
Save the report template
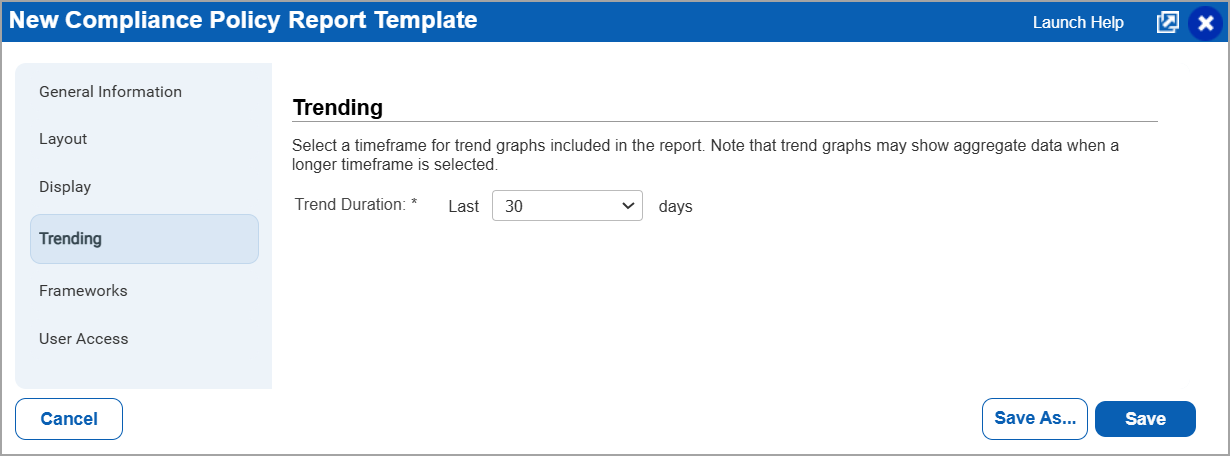click(1145, 419)
